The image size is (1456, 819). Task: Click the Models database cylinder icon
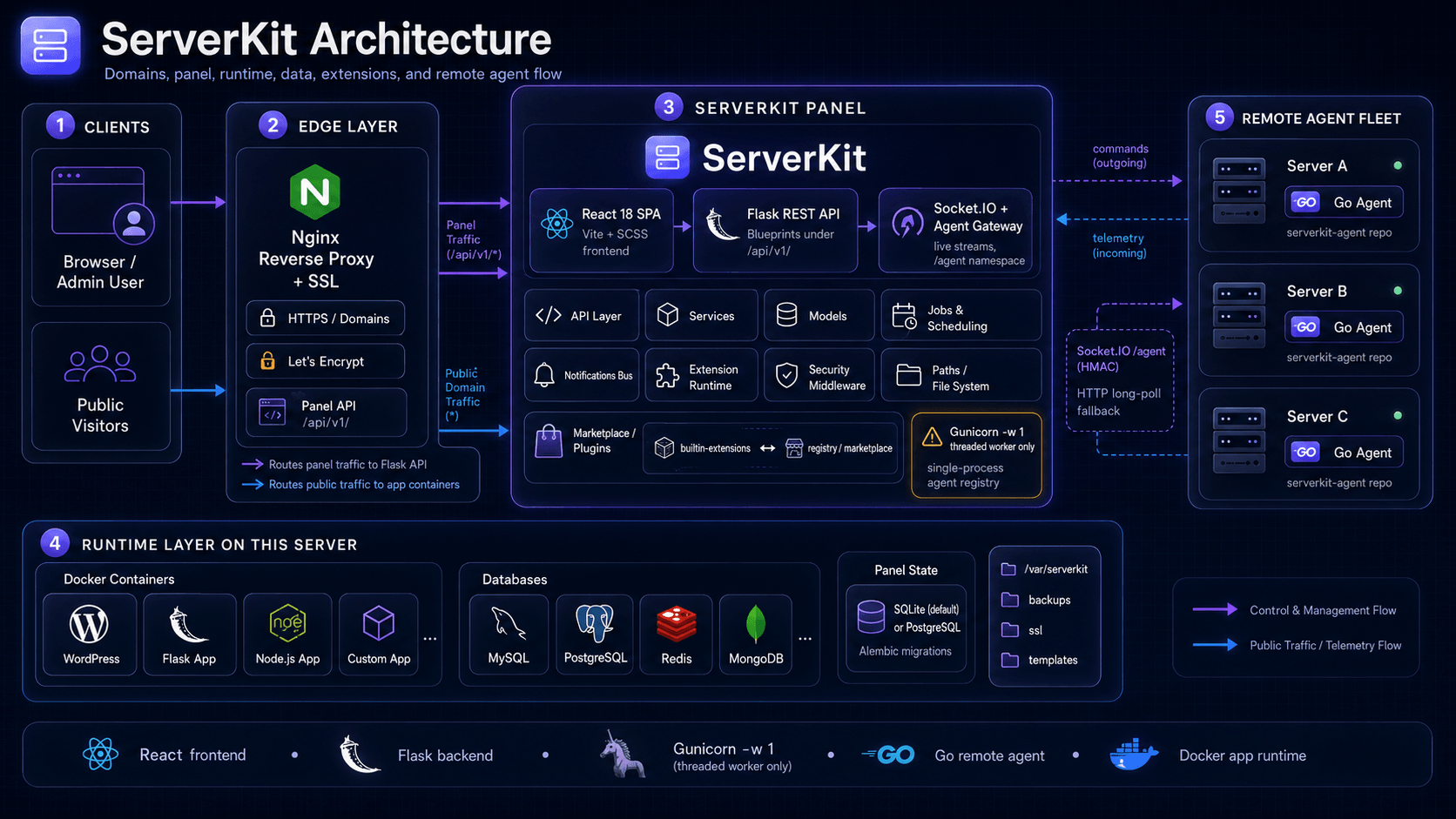point(787,315)
